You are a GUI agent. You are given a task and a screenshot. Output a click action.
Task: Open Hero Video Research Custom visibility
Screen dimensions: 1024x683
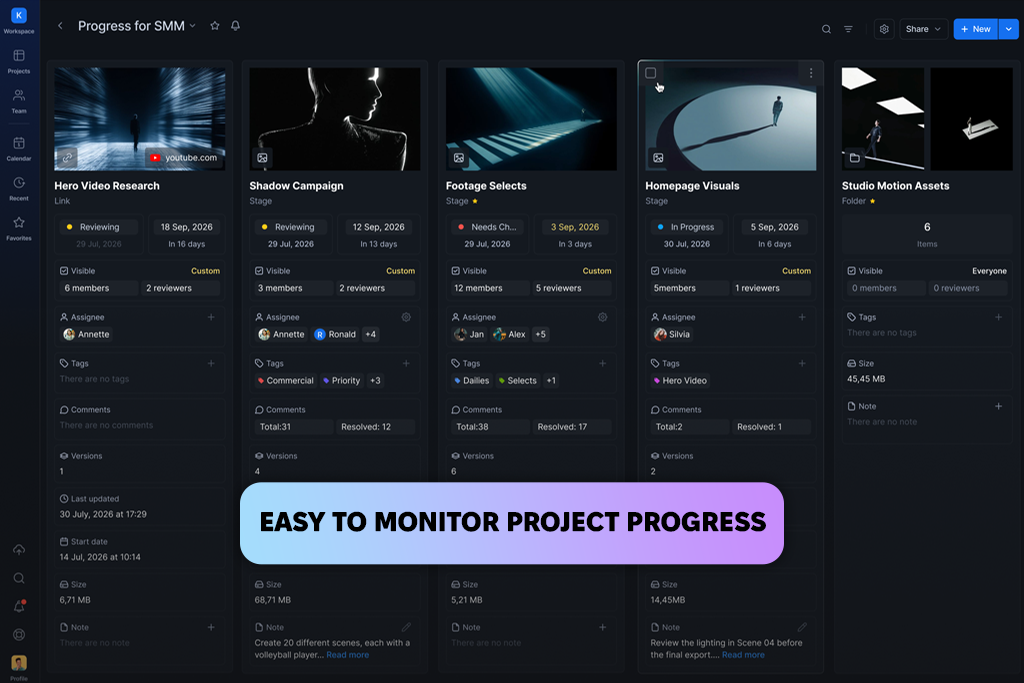tap(205, 270)
